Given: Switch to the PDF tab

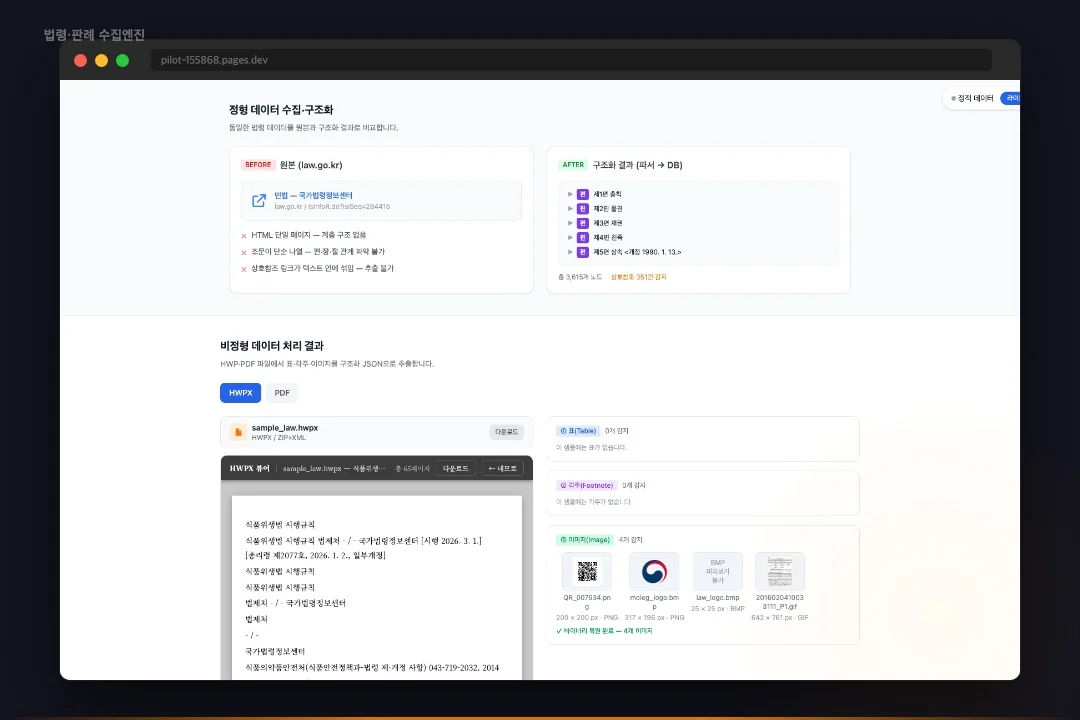Looking at the screenshot, I should coord(282,393).
